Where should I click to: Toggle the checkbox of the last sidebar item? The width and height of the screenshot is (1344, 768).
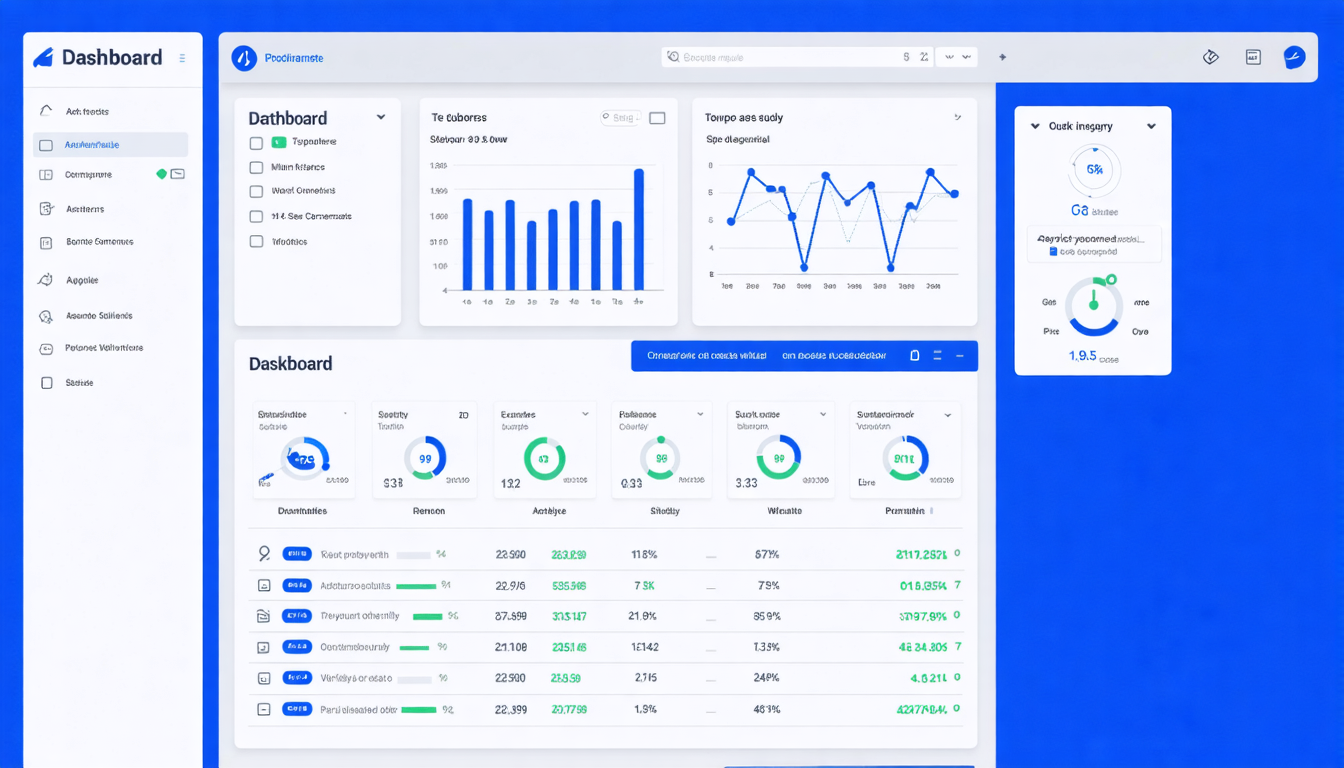click(46, 383)
